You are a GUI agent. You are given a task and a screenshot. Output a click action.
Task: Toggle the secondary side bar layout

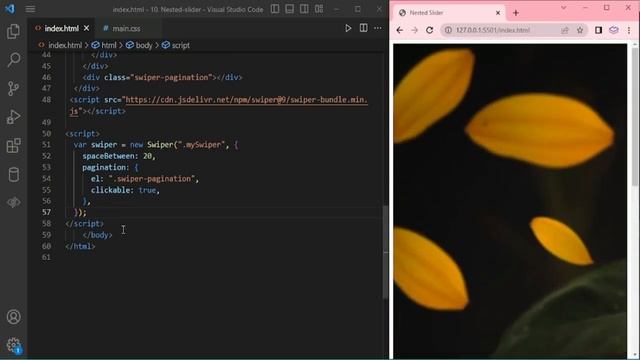click(x=304, y=9)
